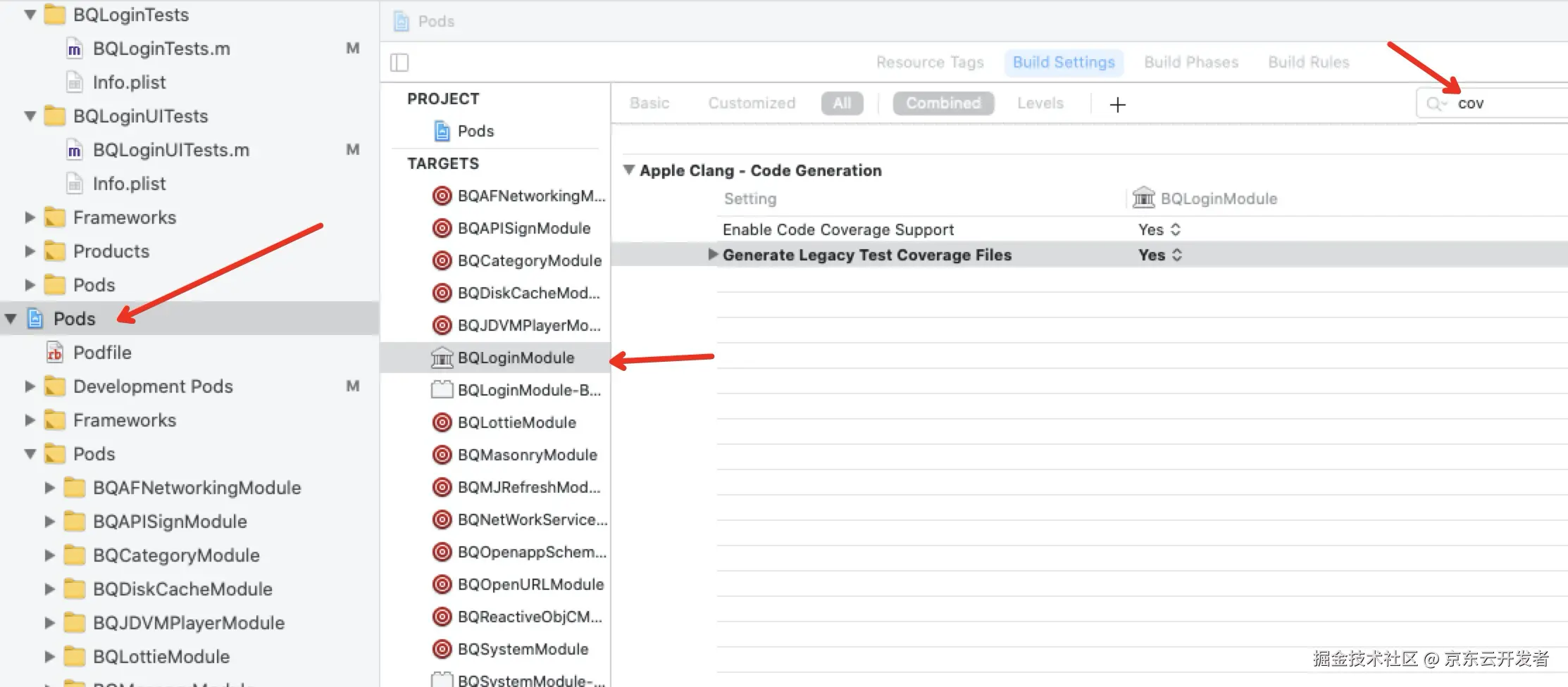Select the BQReactiveObjCM... target icon
This screenshot has height=687, width=1568.
pos(442,617)
